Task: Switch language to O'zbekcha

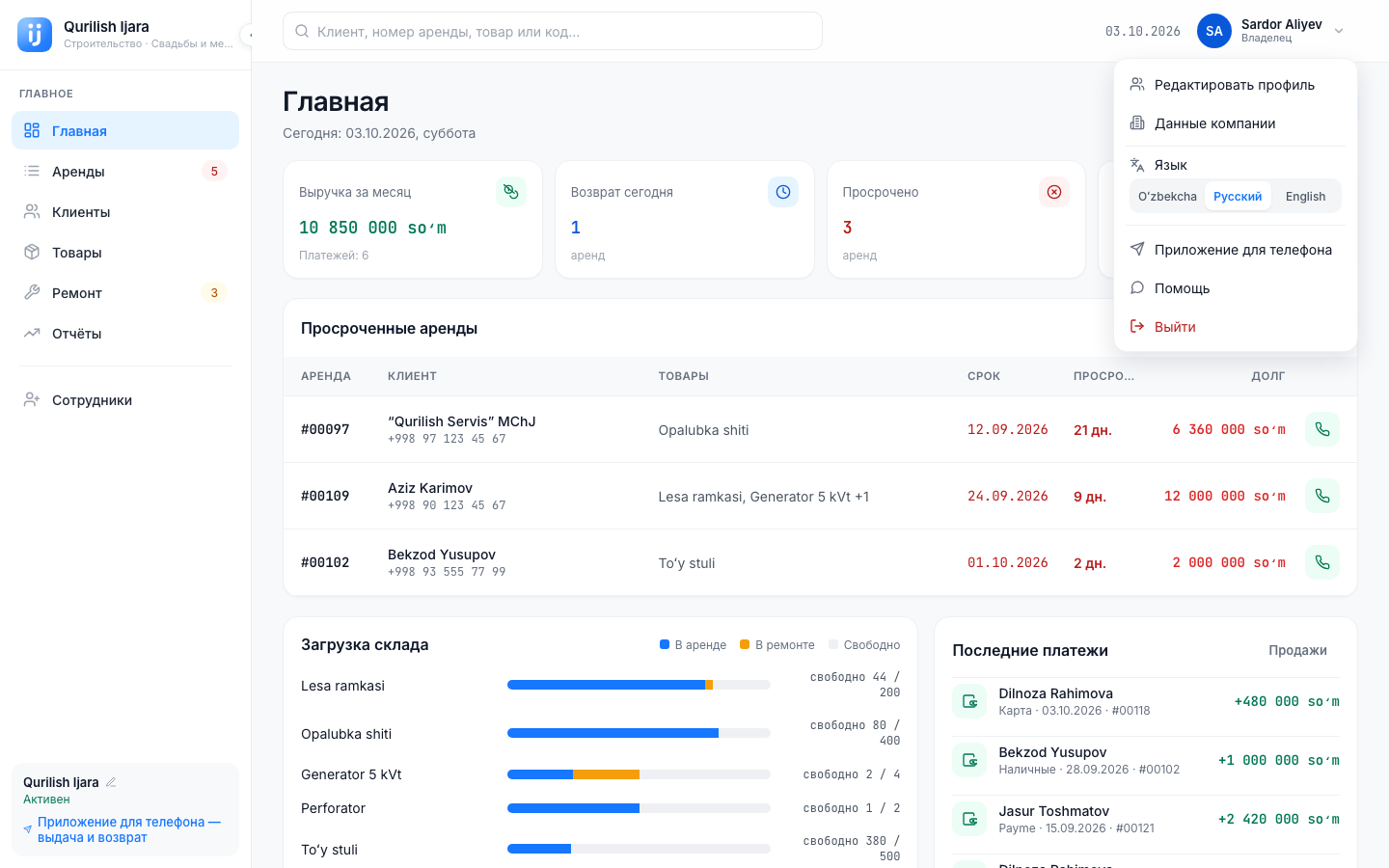Action: [1167, 196]
